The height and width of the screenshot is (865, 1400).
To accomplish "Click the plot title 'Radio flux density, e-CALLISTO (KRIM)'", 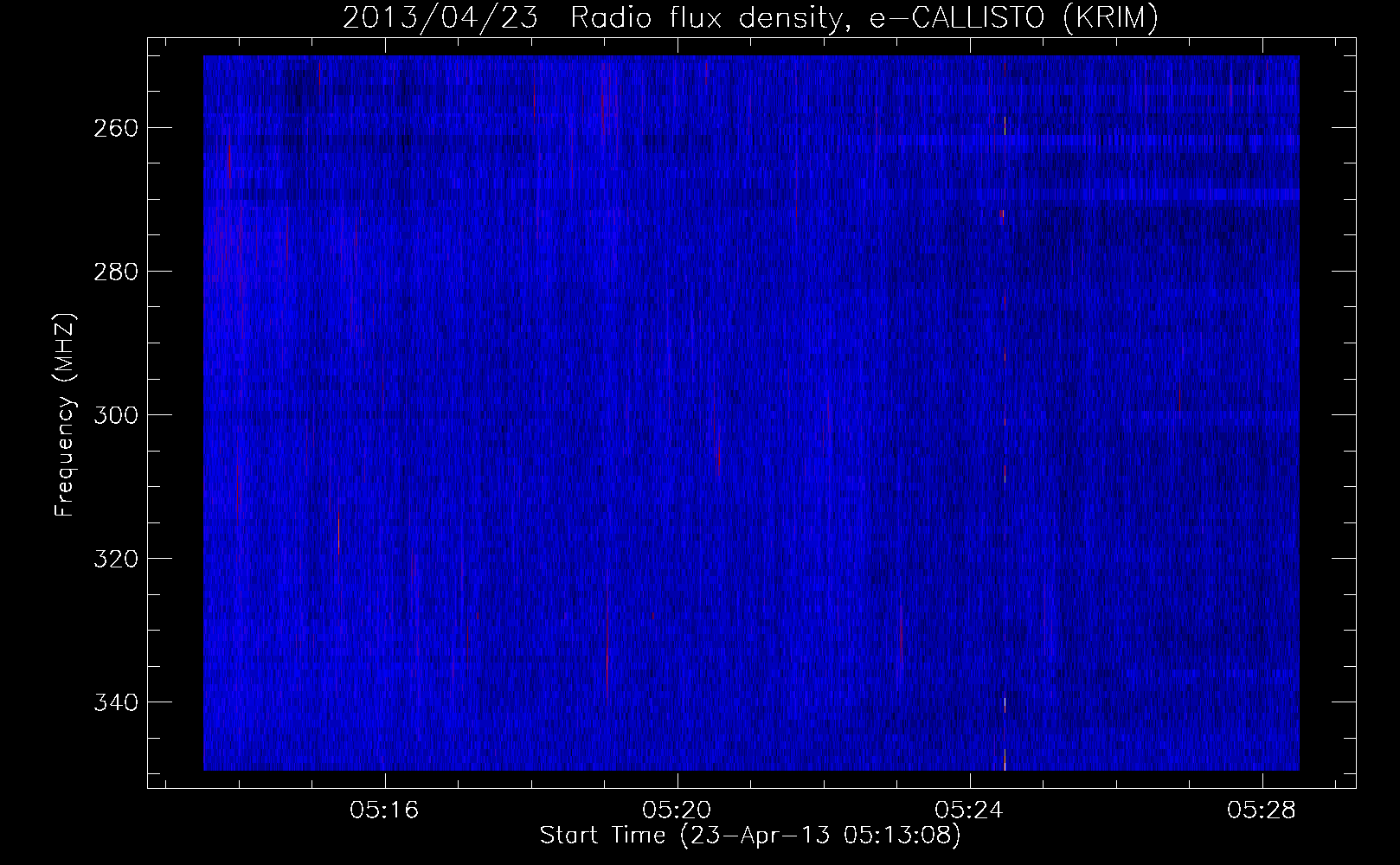I will point(864,18).
